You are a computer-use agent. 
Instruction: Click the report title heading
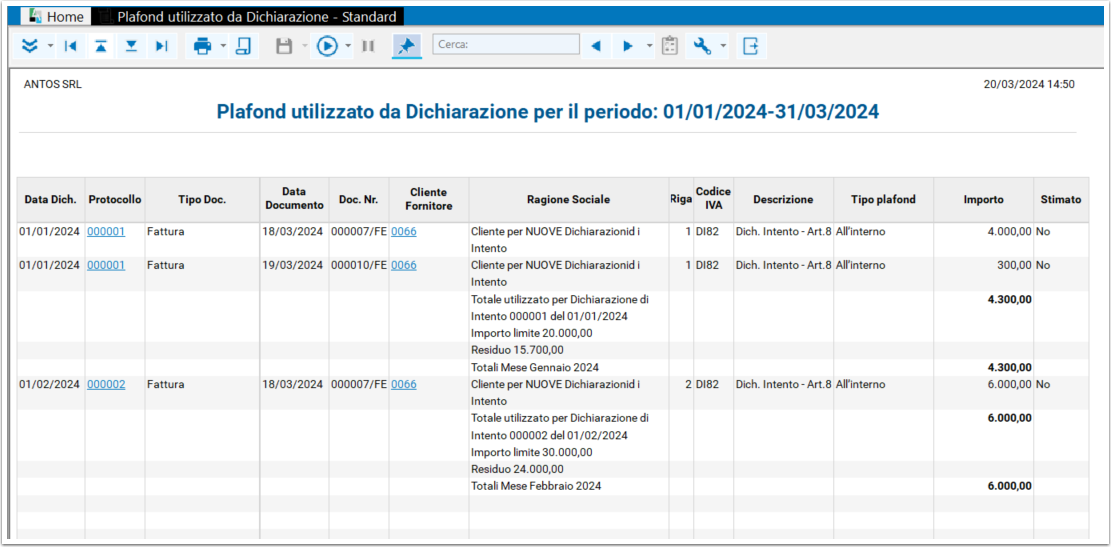[x=548, y=111]
